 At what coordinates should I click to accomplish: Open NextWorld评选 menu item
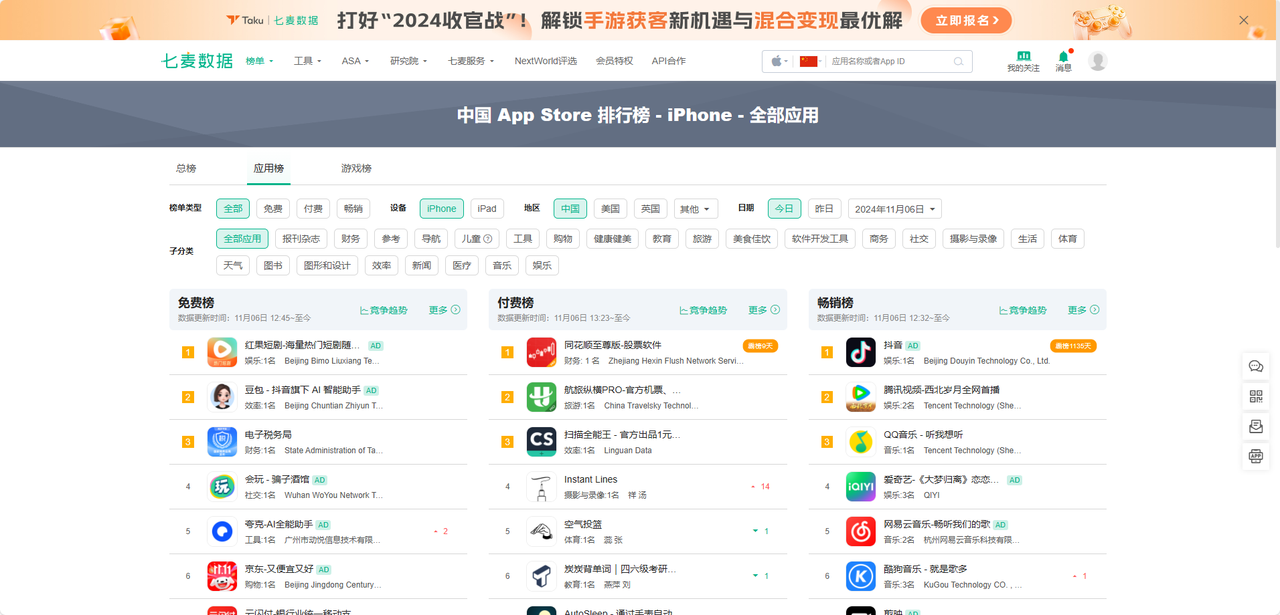546,61
